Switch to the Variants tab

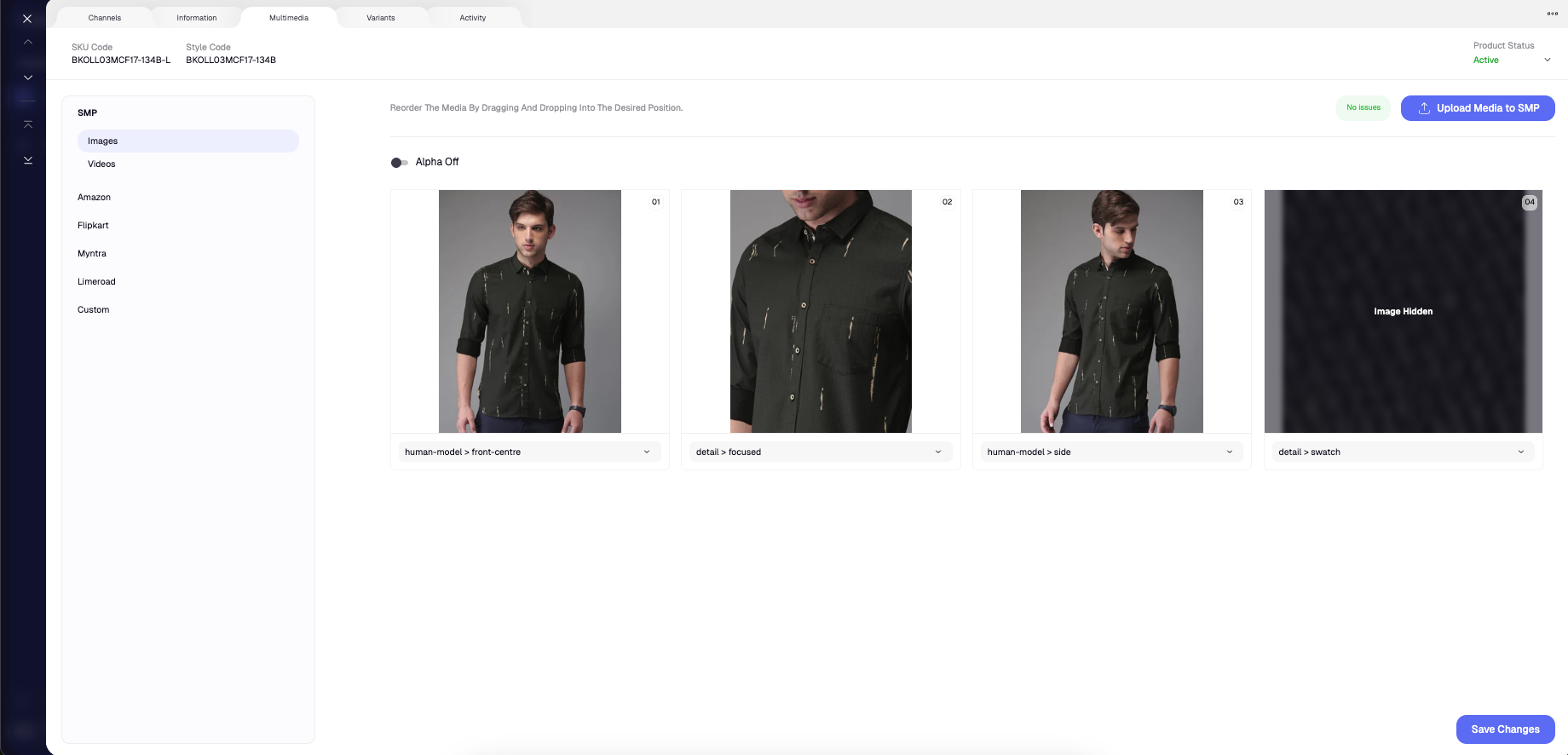(380, 18)
